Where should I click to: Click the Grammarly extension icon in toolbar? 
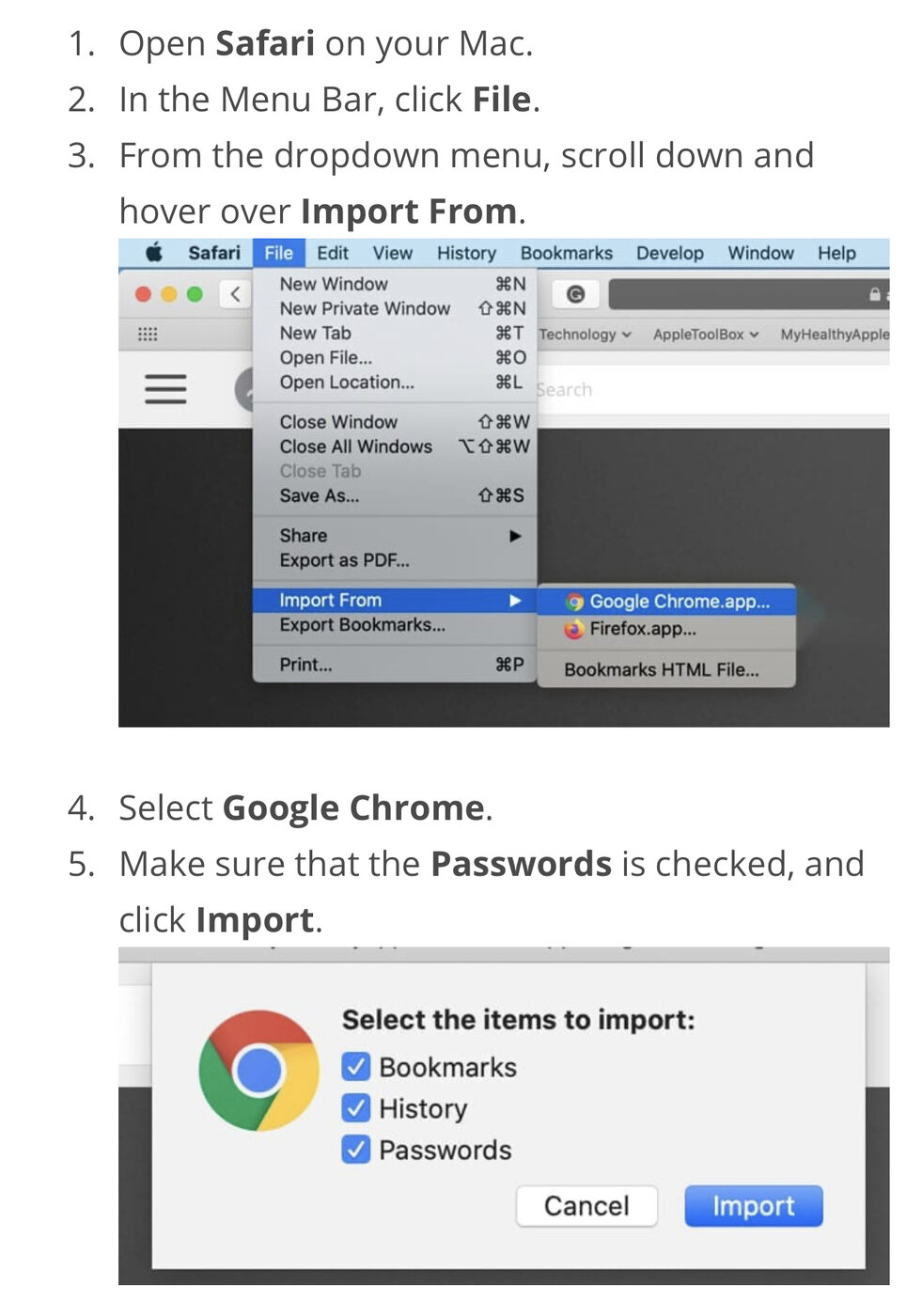(x=575, y=294)
